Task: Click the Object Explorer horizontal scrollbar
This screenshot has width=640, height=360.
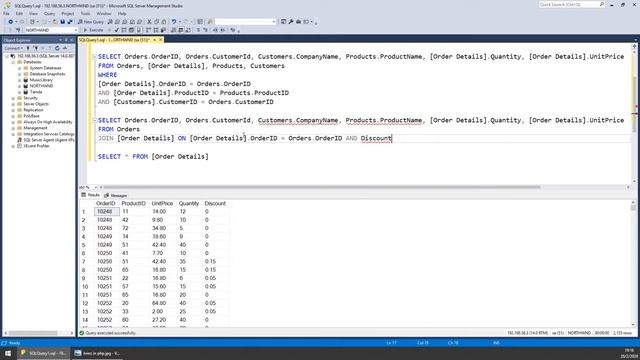Action: [x=33, y=333]
